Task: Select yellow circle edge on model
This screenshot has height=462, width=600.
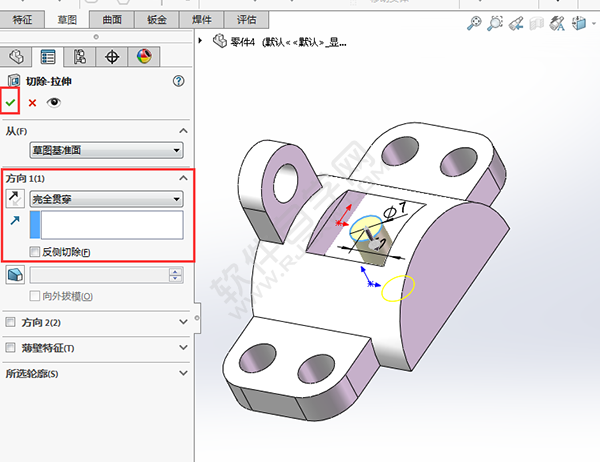Action: (x=398, y=288)
